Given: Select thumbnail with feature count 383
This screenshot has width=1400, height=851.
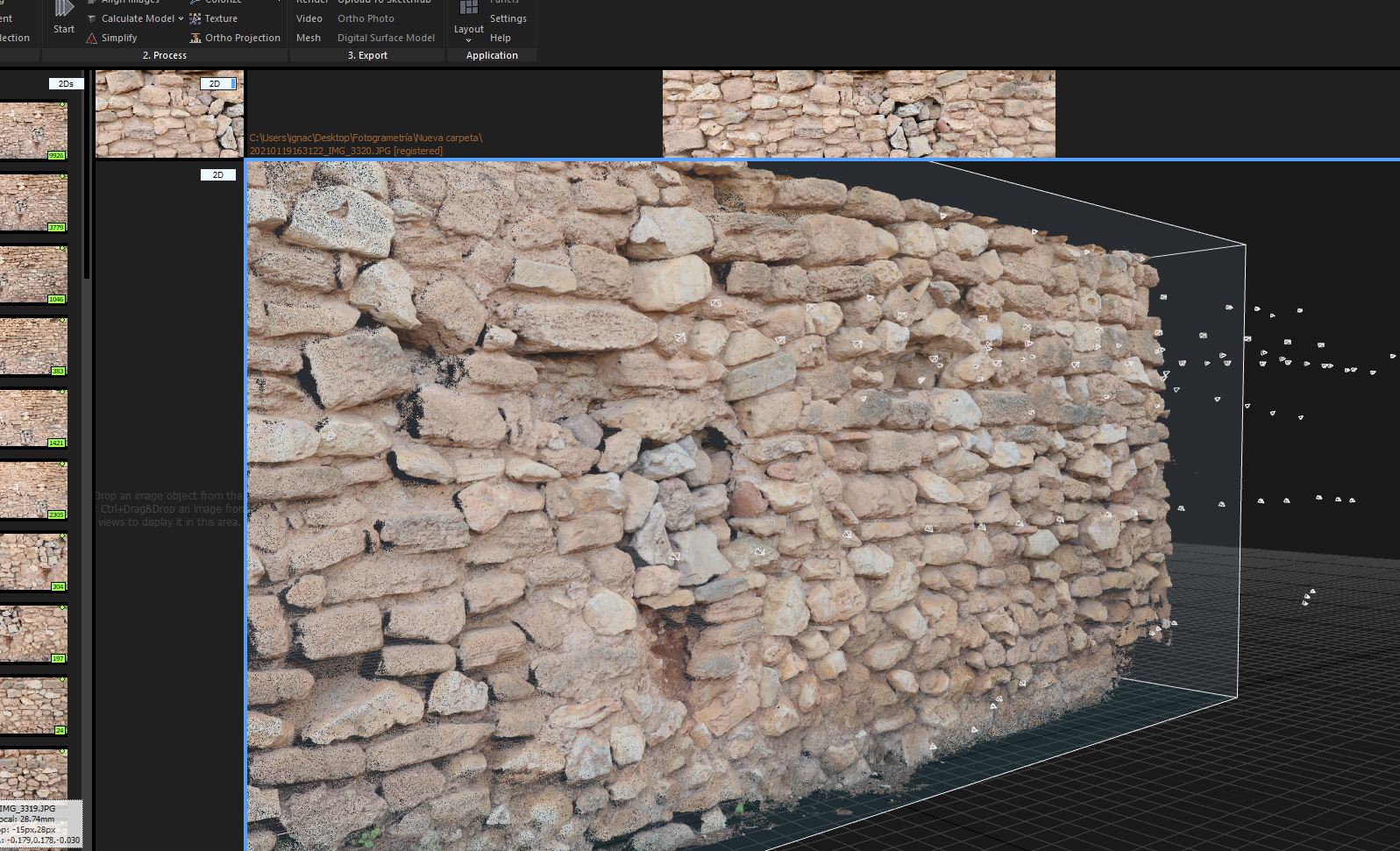Looking at the screenshot, I should tap(33, 346).
